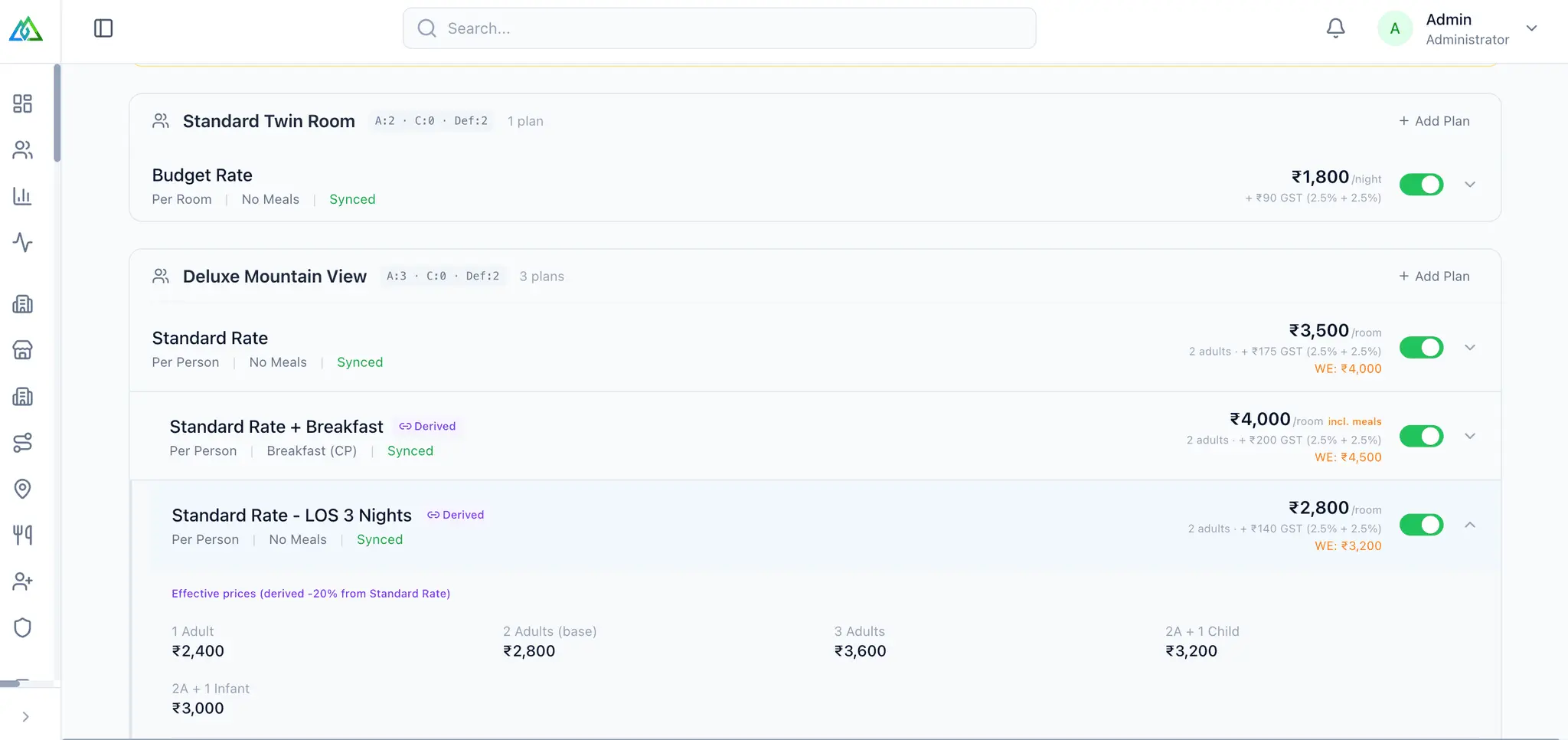1568x740 pixels.
Task: Open notifications bell
Action: click(x=1335, y=28)
